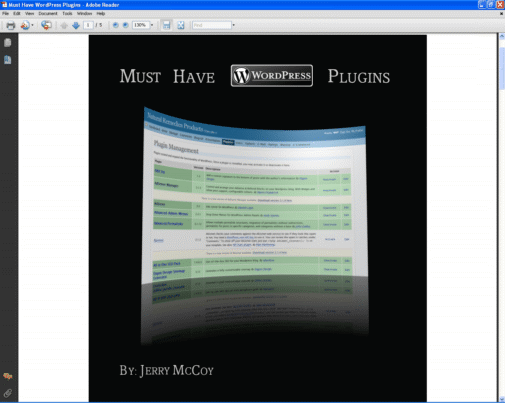505x403 pixels.
Task: Open the Help menu
Action: [x=101, y=14]
